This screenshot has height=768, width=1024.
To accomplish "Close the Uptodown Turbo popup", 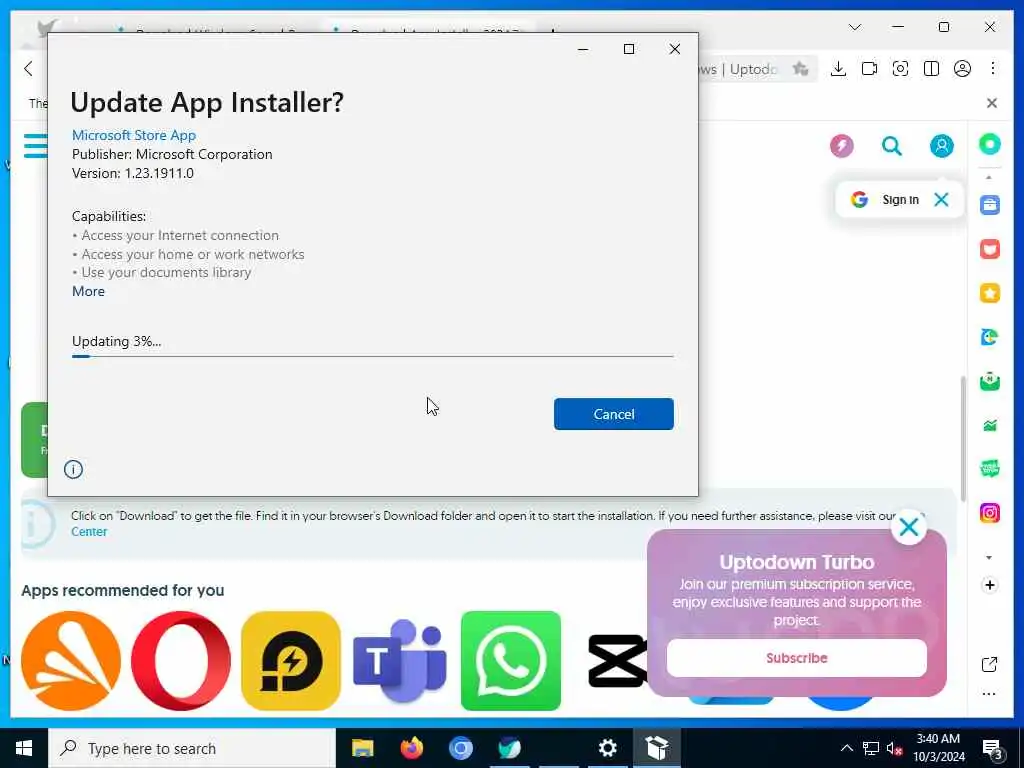I will [x=908, y=527].
